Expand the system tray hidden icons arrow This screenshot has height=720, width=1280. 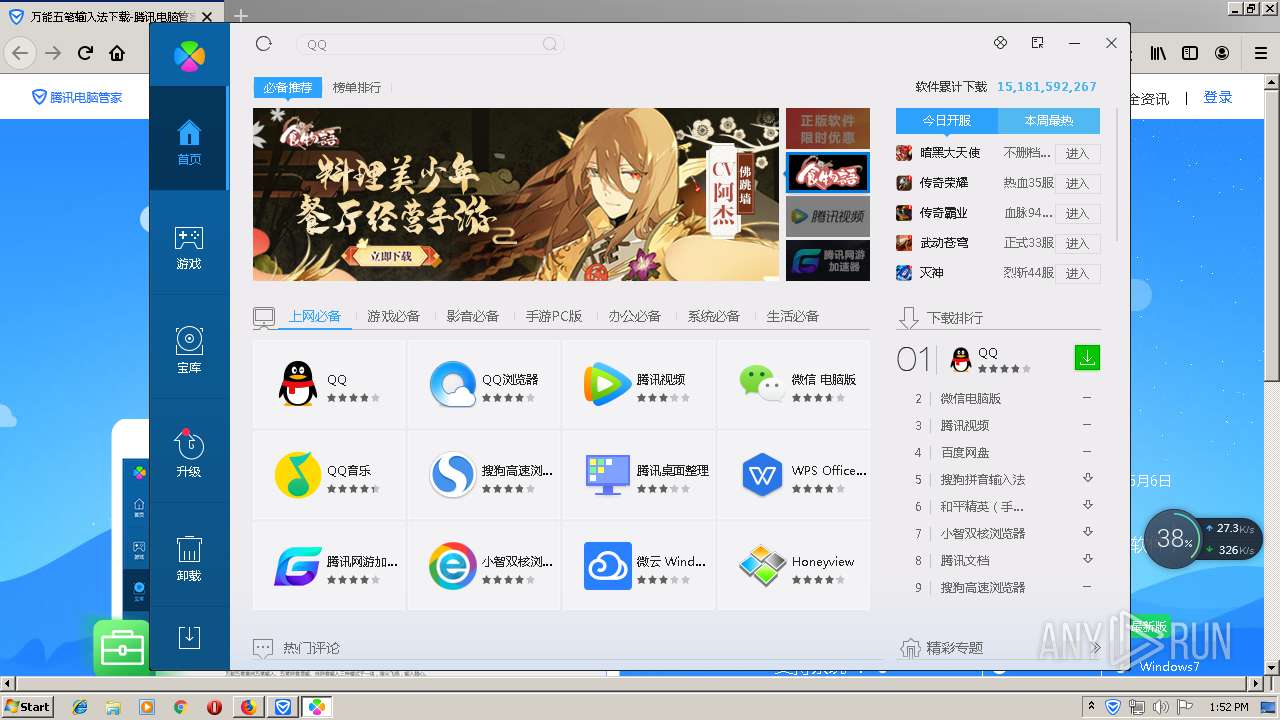pyautogui.click(x=1091, y=706)
